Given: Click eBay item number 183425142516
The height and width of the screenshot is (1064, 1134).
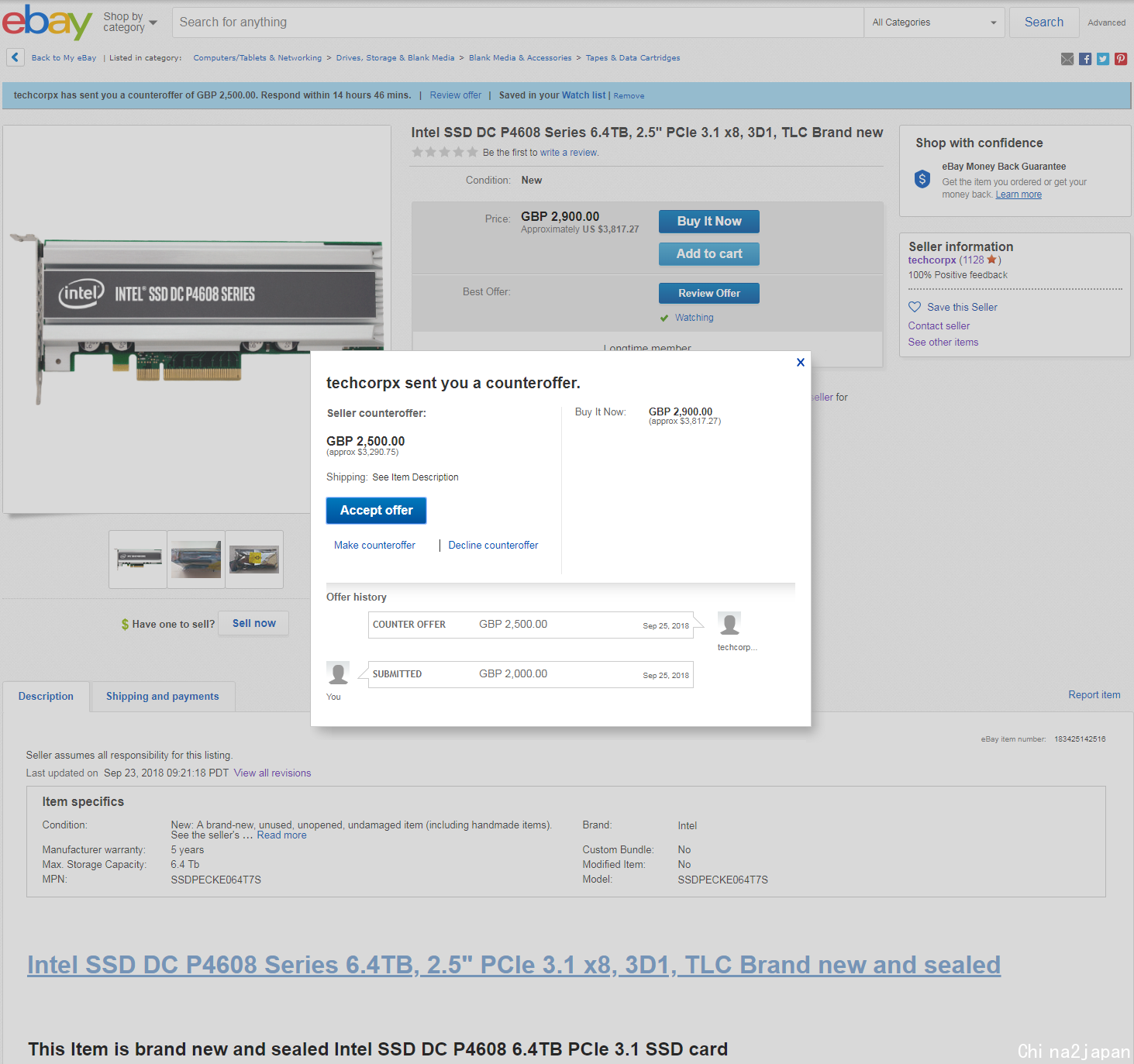Looking at the screenshot, I should pyautogui.click(x=1080, y=739).
